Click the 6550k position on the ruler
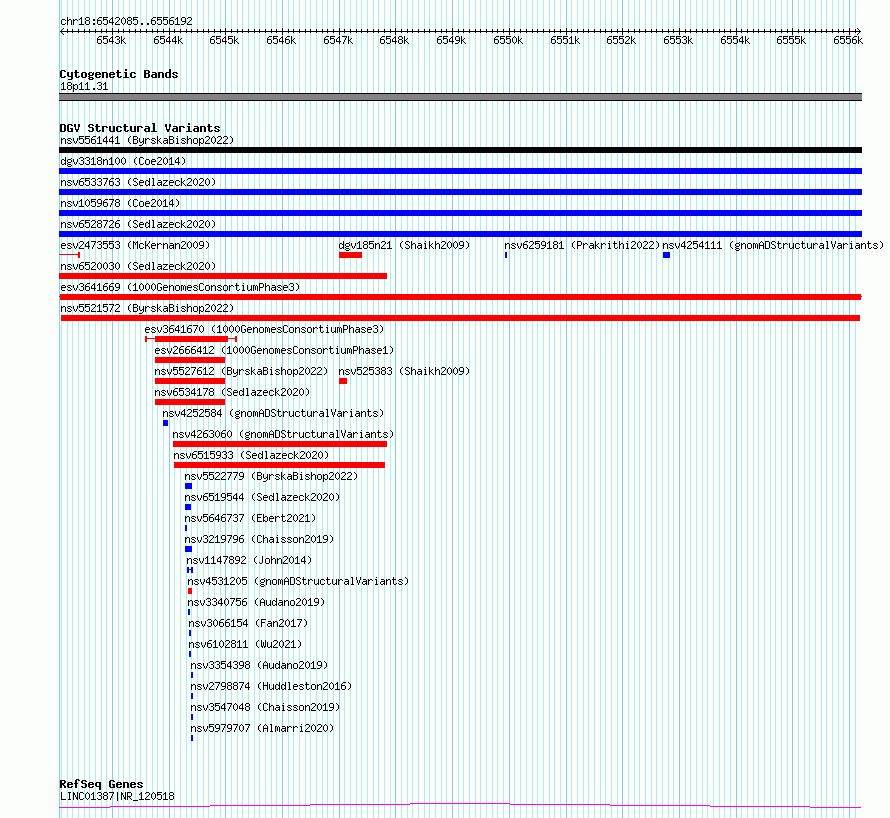This screenshot has height=818, width=890. 508,40
